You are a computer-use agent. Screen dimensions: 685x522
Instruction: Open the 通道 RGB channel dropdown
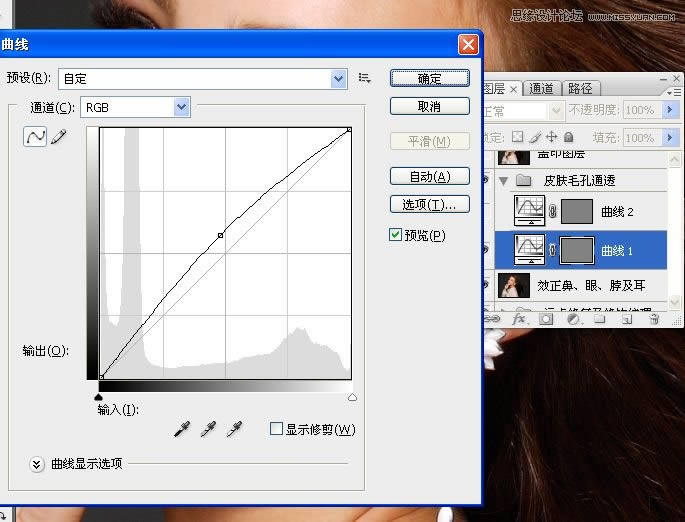181,107
